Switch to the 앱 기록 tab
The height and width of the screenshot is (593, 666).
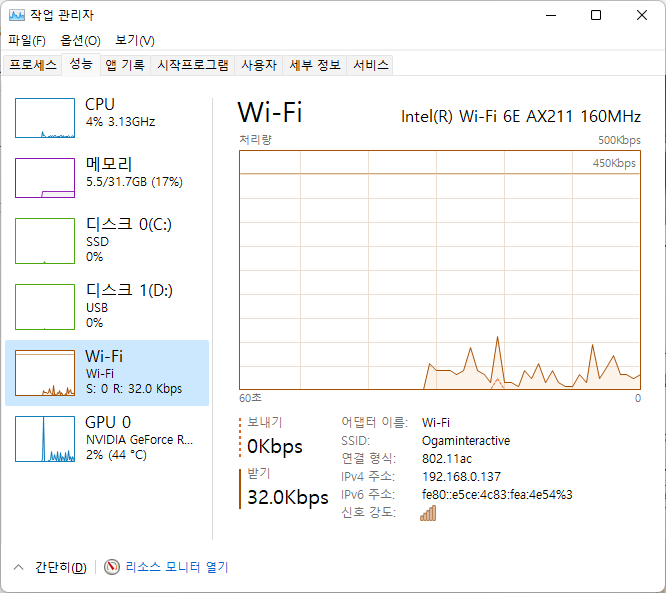[125, 65]
